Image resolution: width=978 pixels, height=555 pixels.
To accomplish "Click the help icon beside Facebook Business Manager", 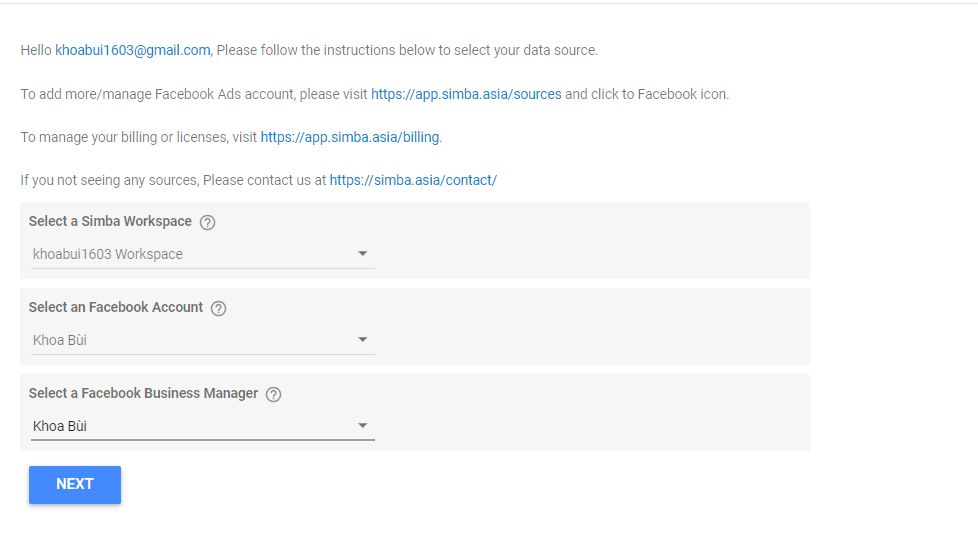I will pos(274,394).
